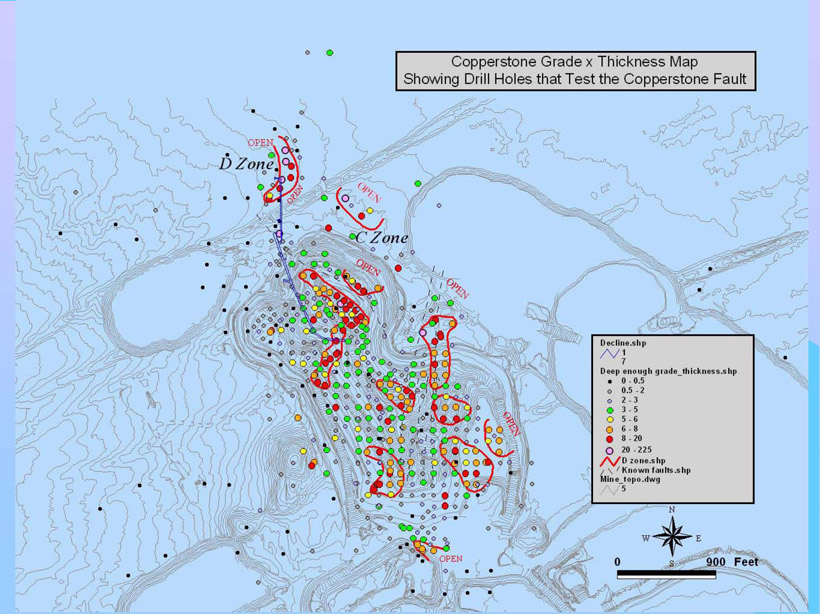The height and width of the screenshot is (614, 820).
Task: Click the "Mine_topo.dwg" legend heading
Action: [630, 480]
